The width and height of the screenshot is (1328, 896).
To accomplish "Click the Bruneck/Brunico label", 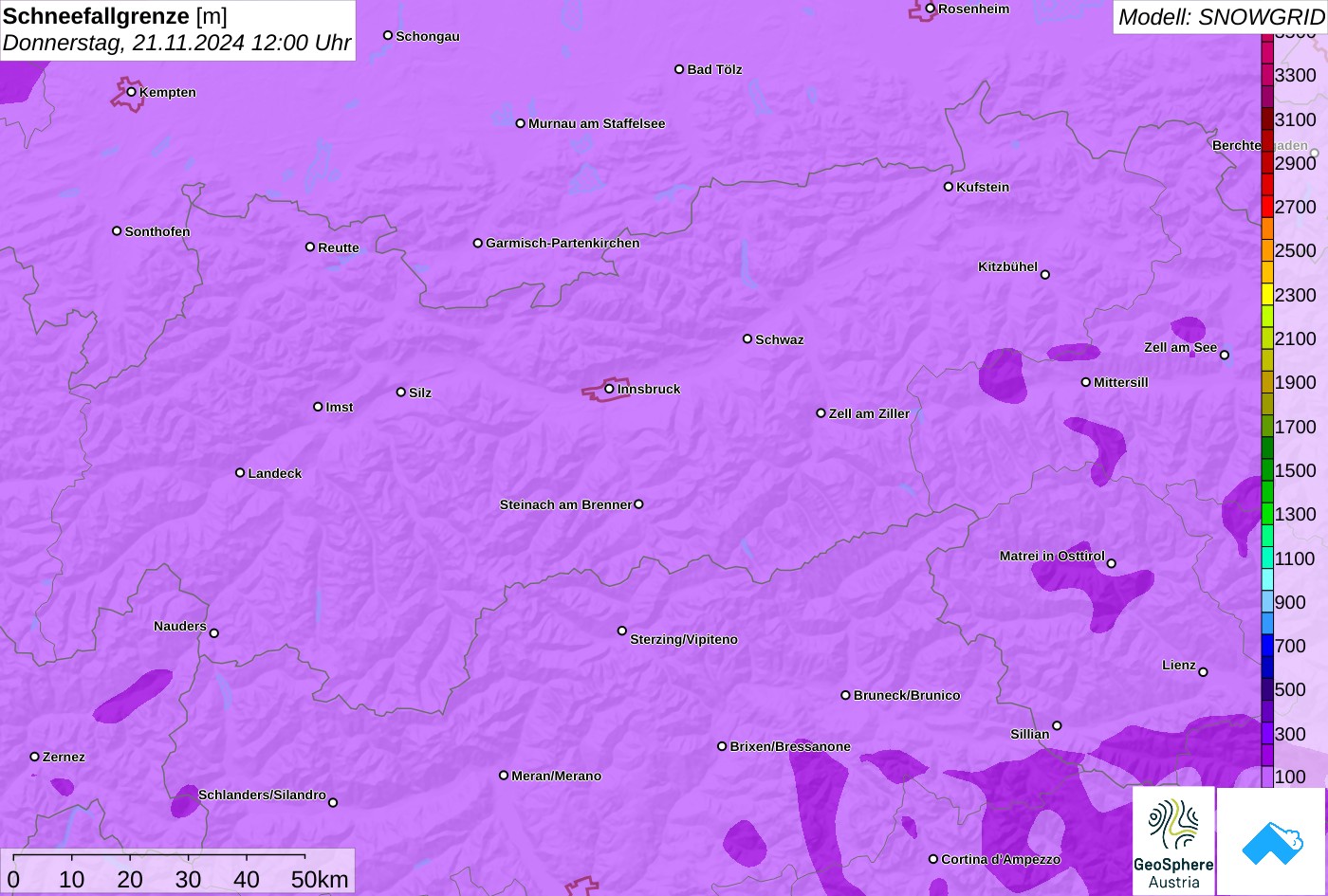I will [907, 696].
